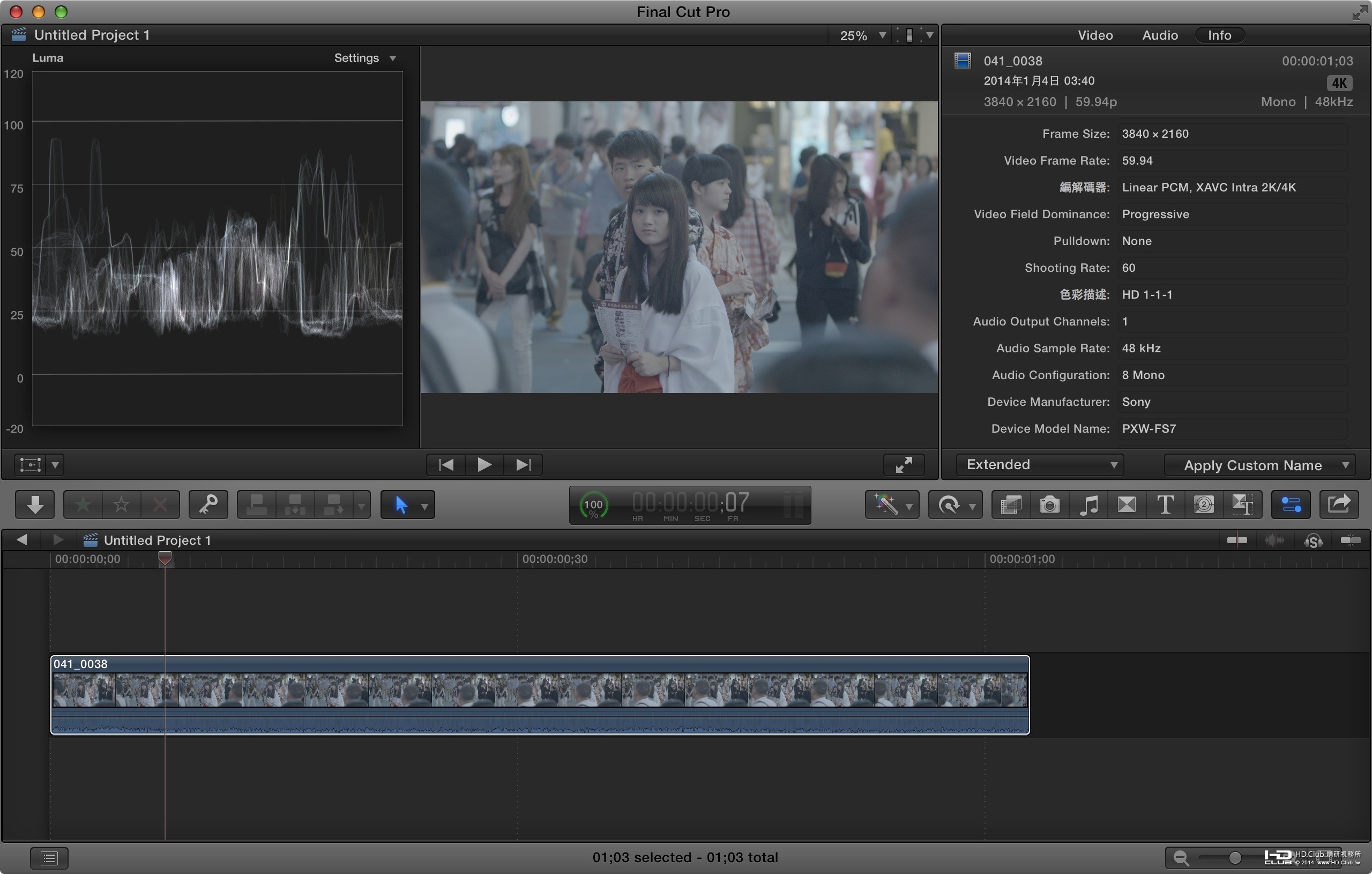The image size is (1372, 874).
Task: Click the Share project export icon
Action: point(1338,505)
